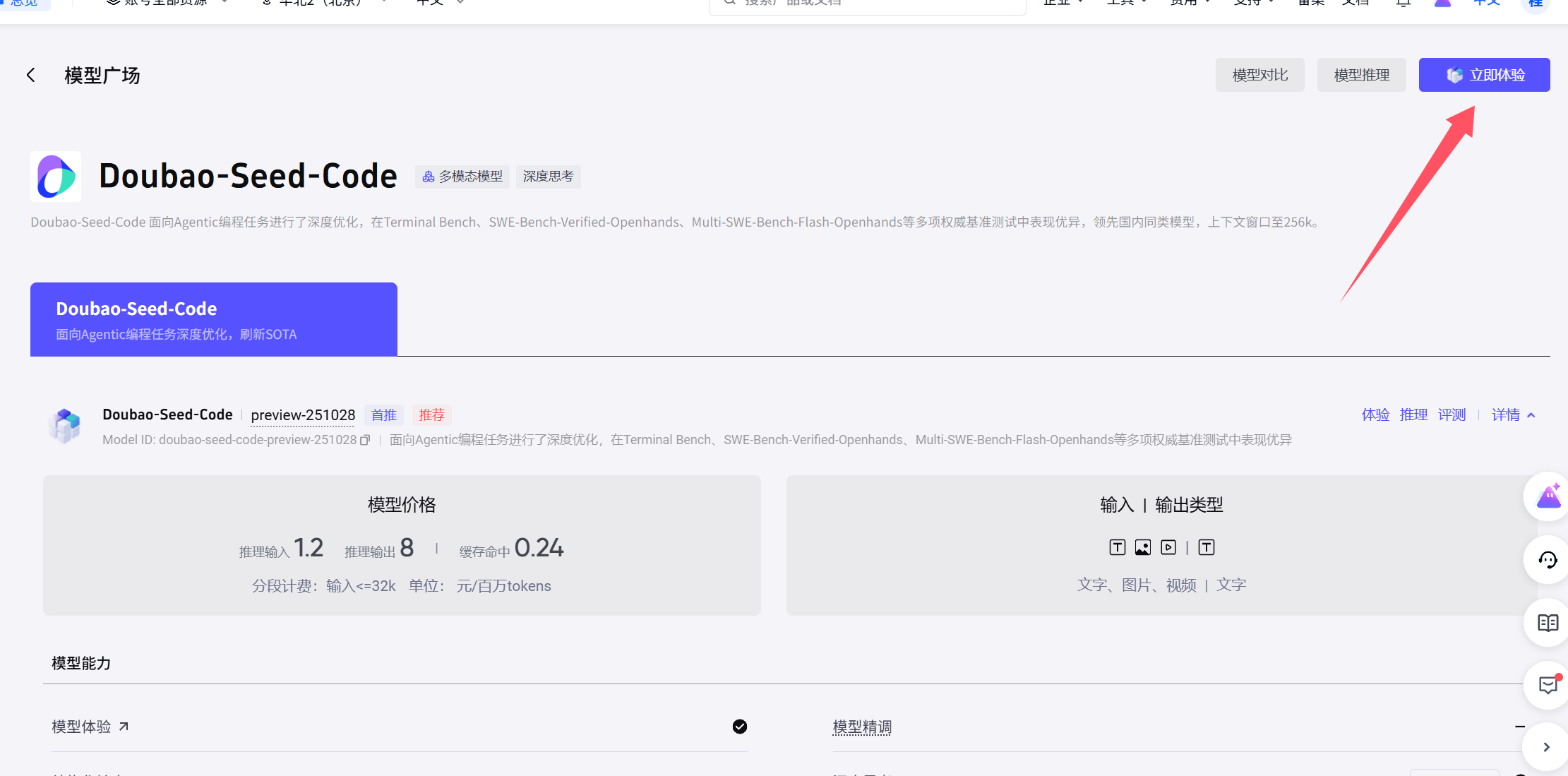Click the Doubao-Seed-Code model logo

[x=65, y=424]
